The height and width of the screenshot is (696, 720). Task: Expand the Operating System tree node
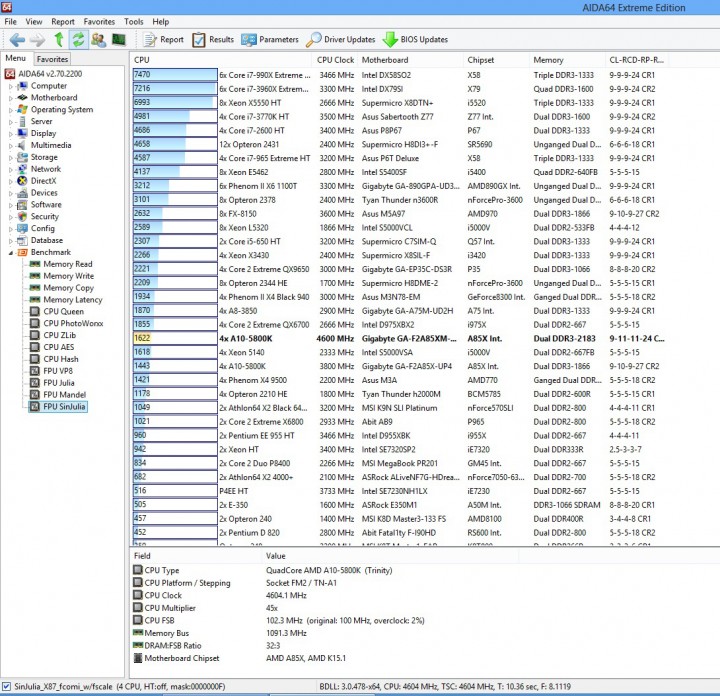coord(11,110)
